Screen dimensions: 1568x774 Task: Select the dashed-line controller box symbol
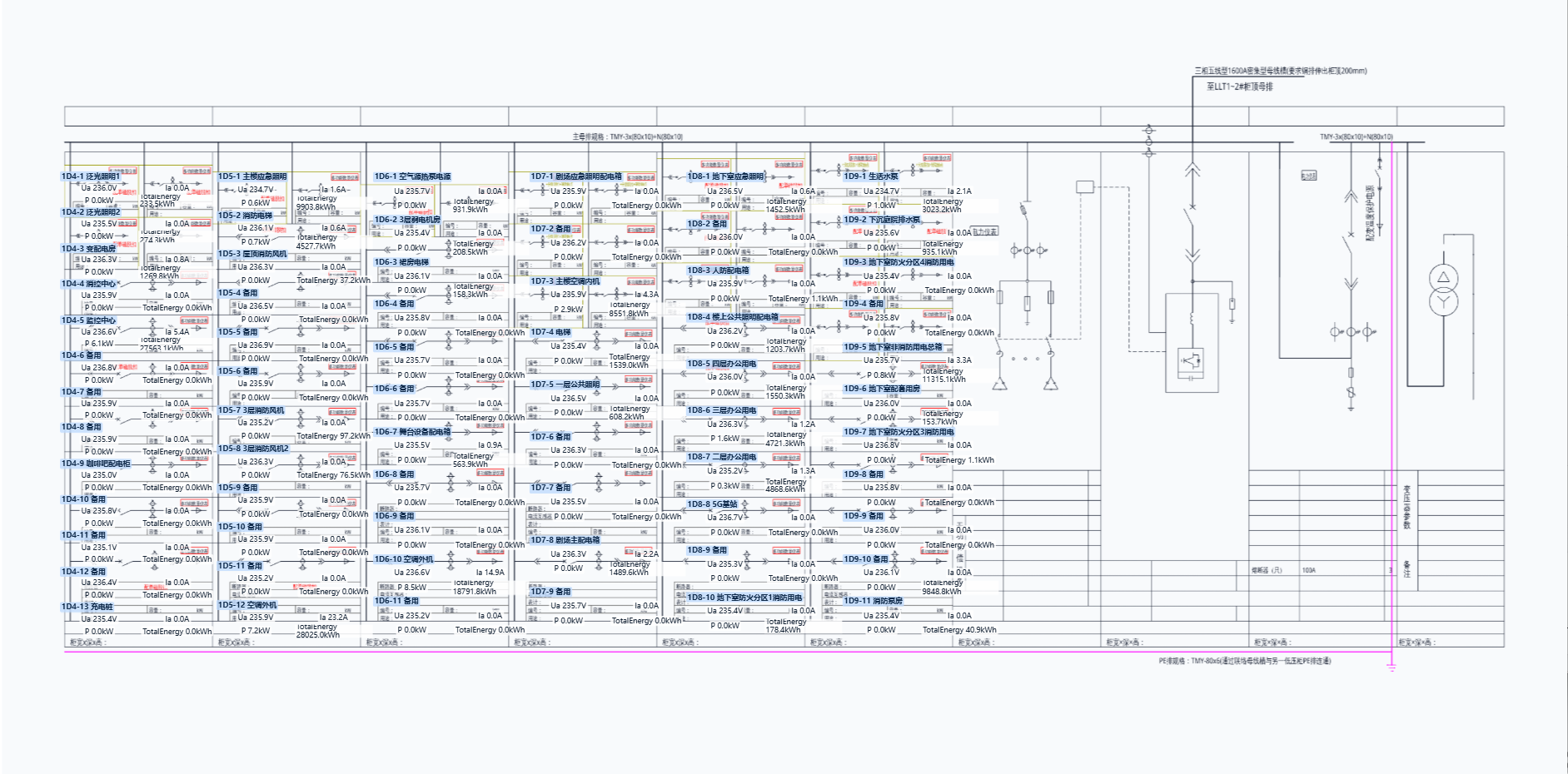pos(1084,187)
